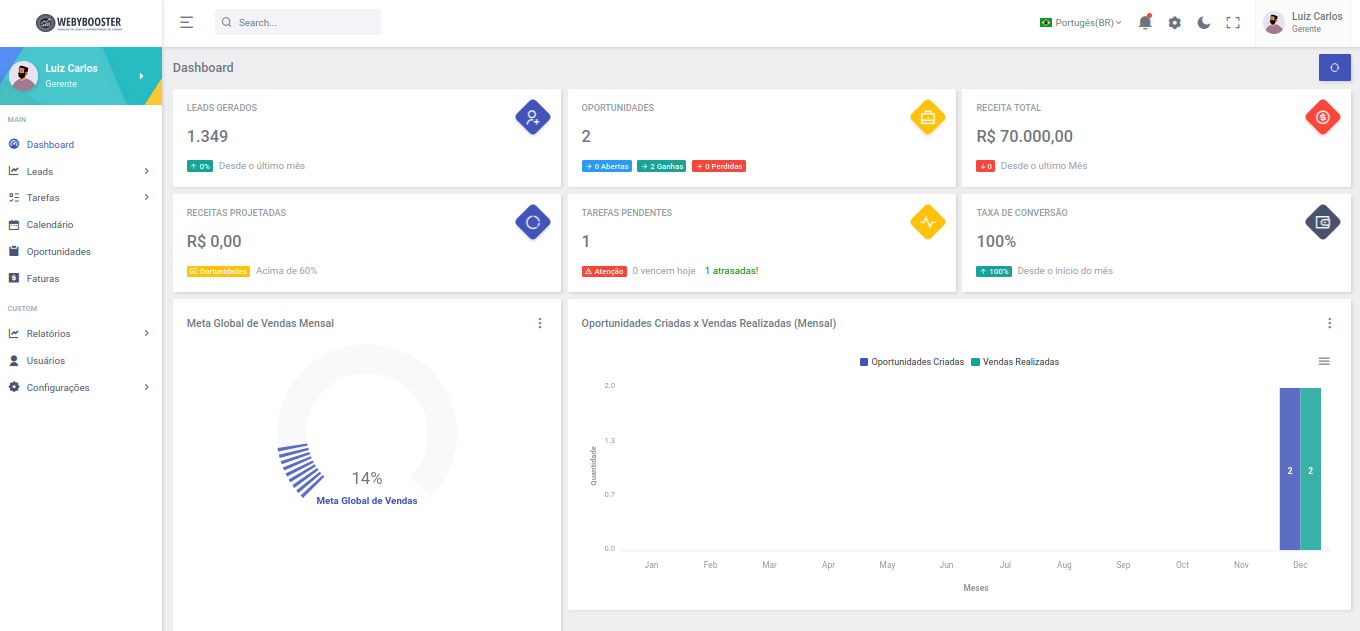The image size is (1360, 631).
Task: Toggle Oportunidades Criadas series in chart legend
Action: (x=912, y=362)
